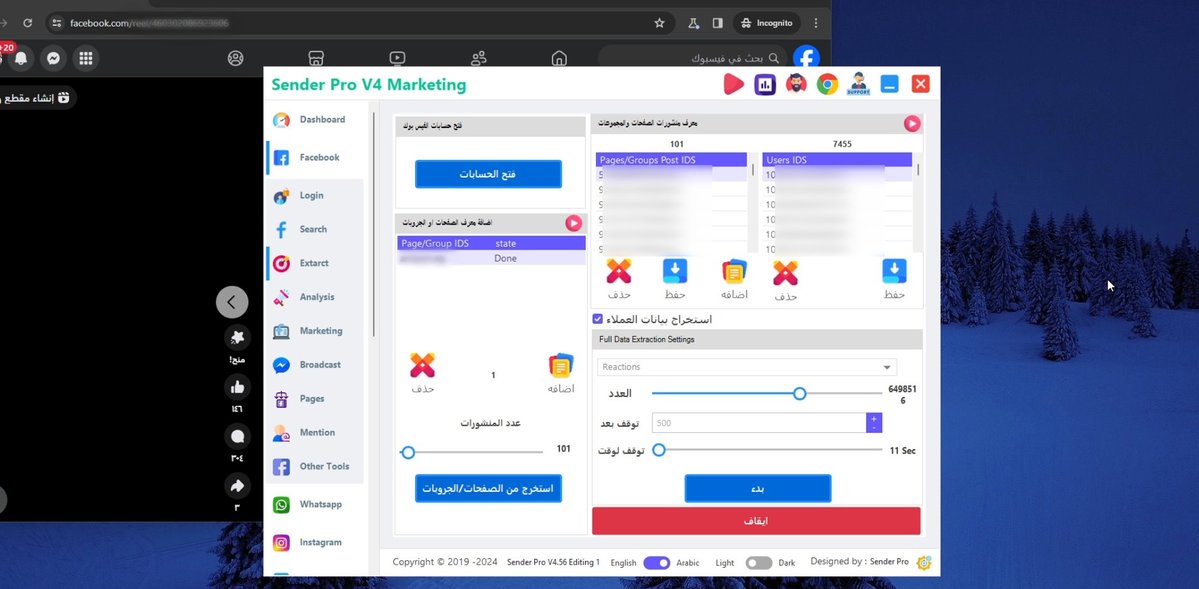Click the comment bubble icon on the reel
Viewport: 1199px width, 589px height.
tap(237, 436)
